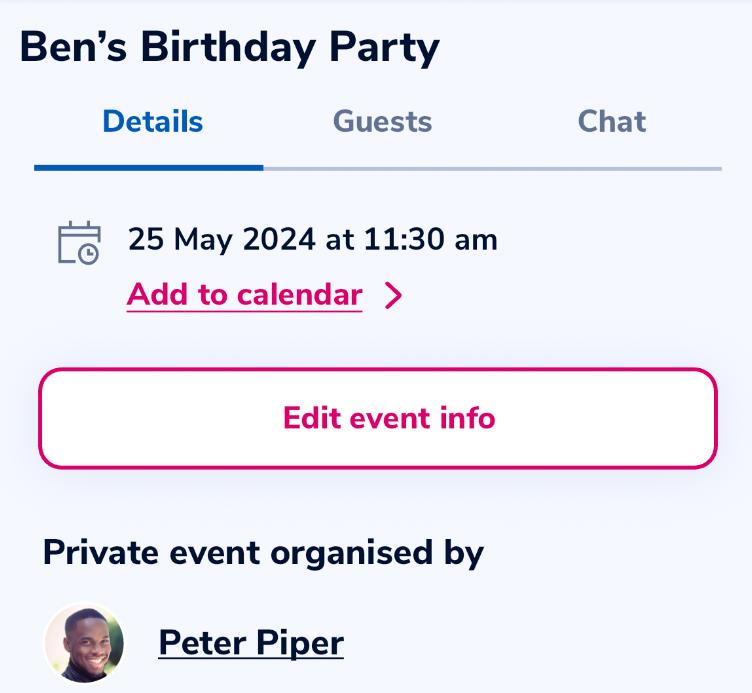The height and width of the screenshot is (693, 752).
Task: Select the Details tab
Action: [153, 121]
